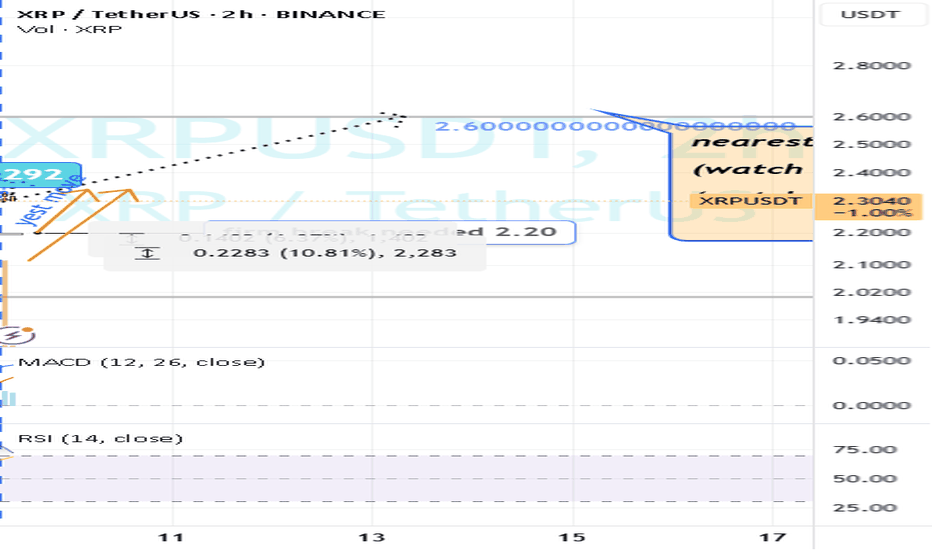
Task: Click date 17 on the time axis
Action: [x=773, y=538]
